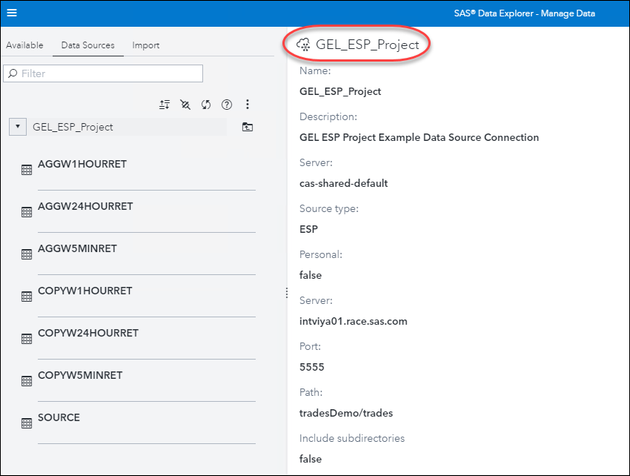Switch to the Available tab
630x476 pixels.
click(x=24, y=46)
